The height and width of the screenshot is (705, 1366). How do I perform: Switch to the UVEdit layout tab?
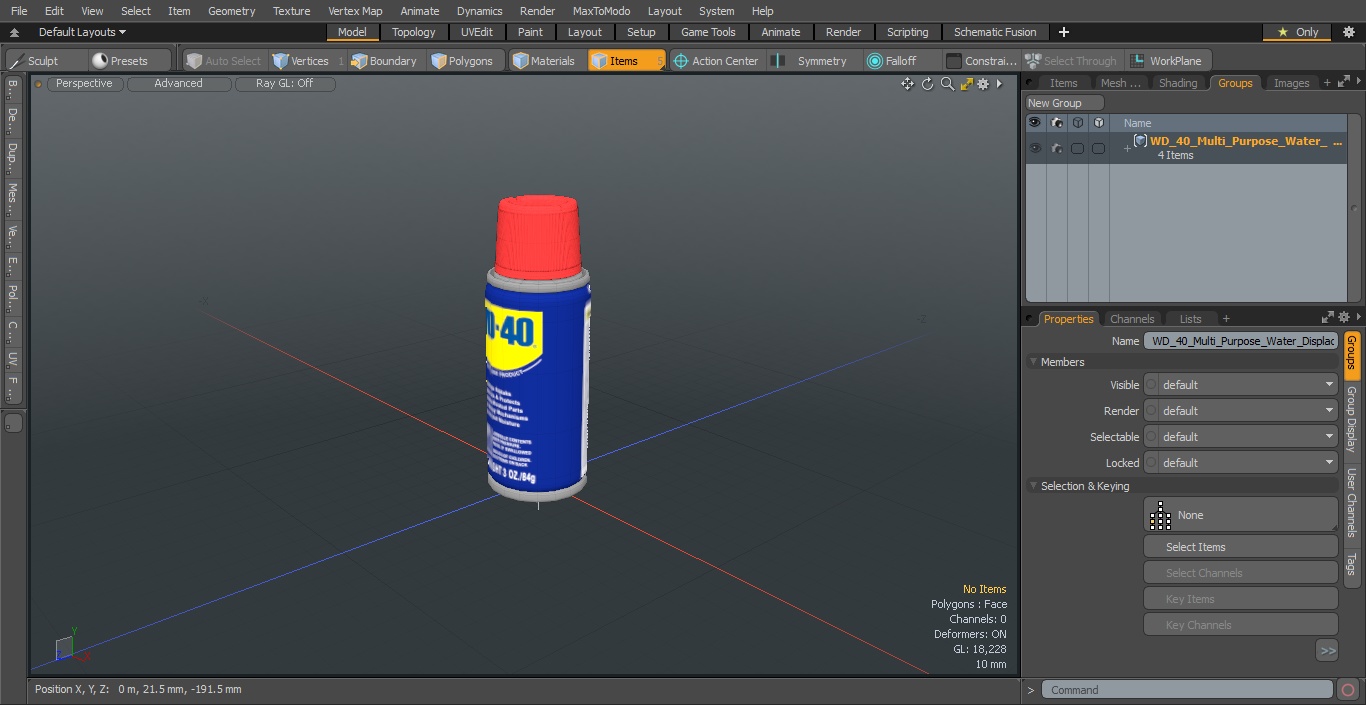(x=477, y=32)
